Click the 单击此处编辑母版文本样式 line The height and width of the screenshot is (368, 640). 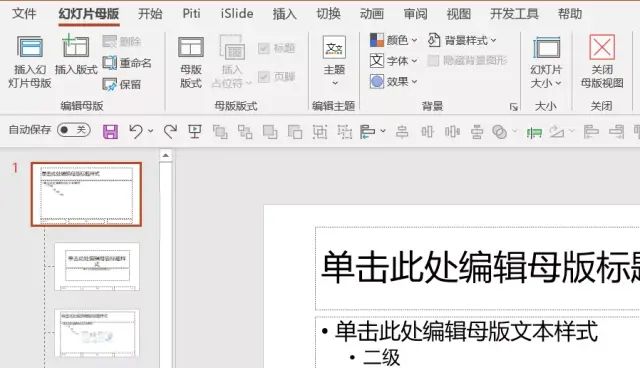467,331
